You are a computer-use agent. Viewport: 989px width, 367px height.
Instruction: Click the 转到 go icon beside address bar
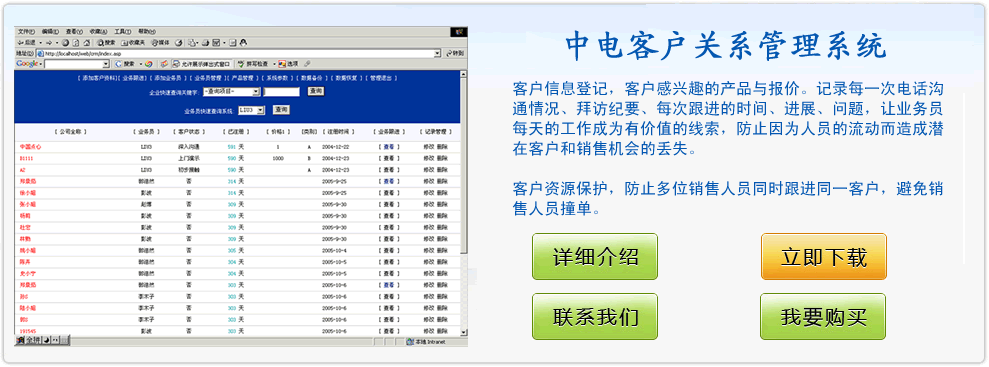(x=454, y=54)
